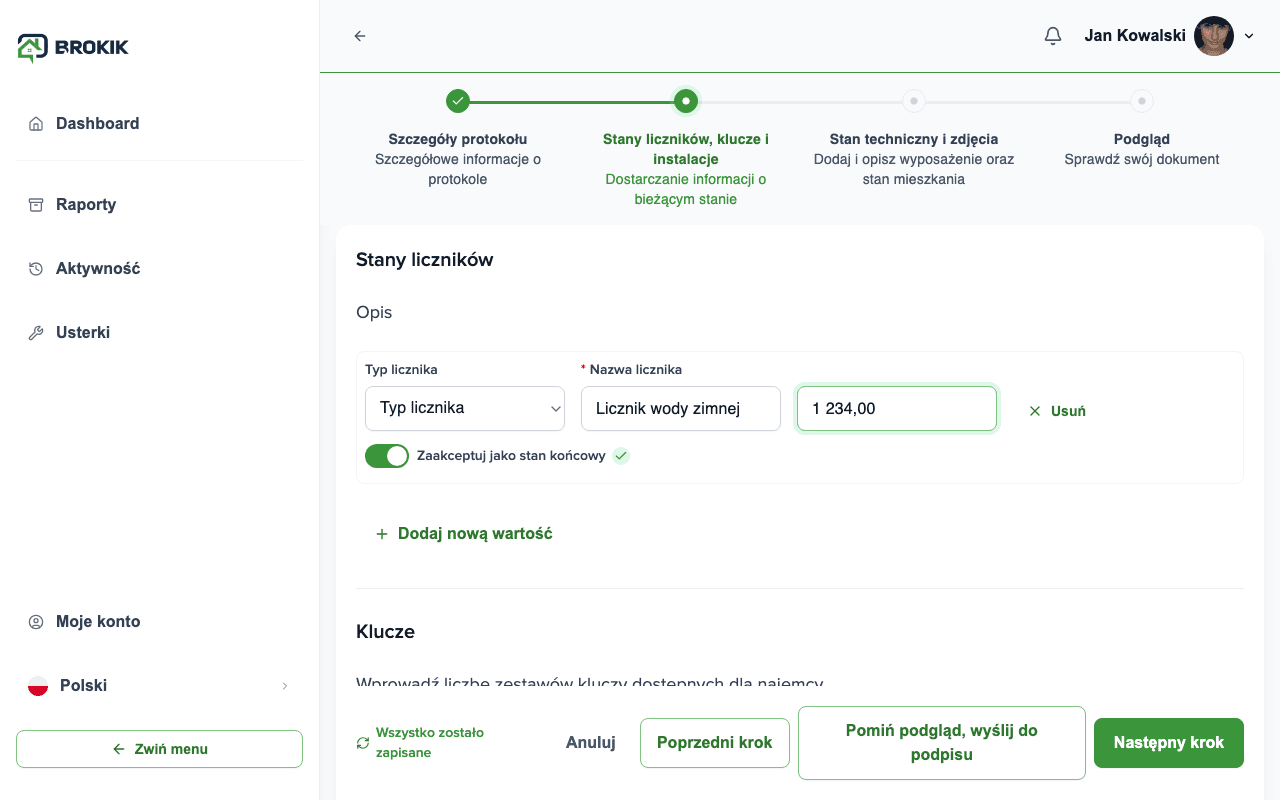Click the Brokik logo
Viewport: 1280px width, 800px height.
click(73, 47)
